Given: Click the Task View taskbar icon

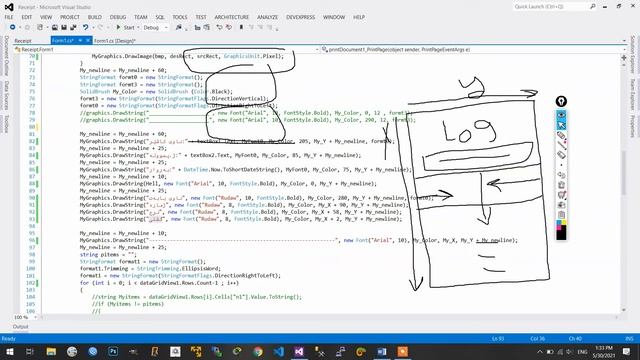Looking at the screenshot, I should click(x=30, y=351).
